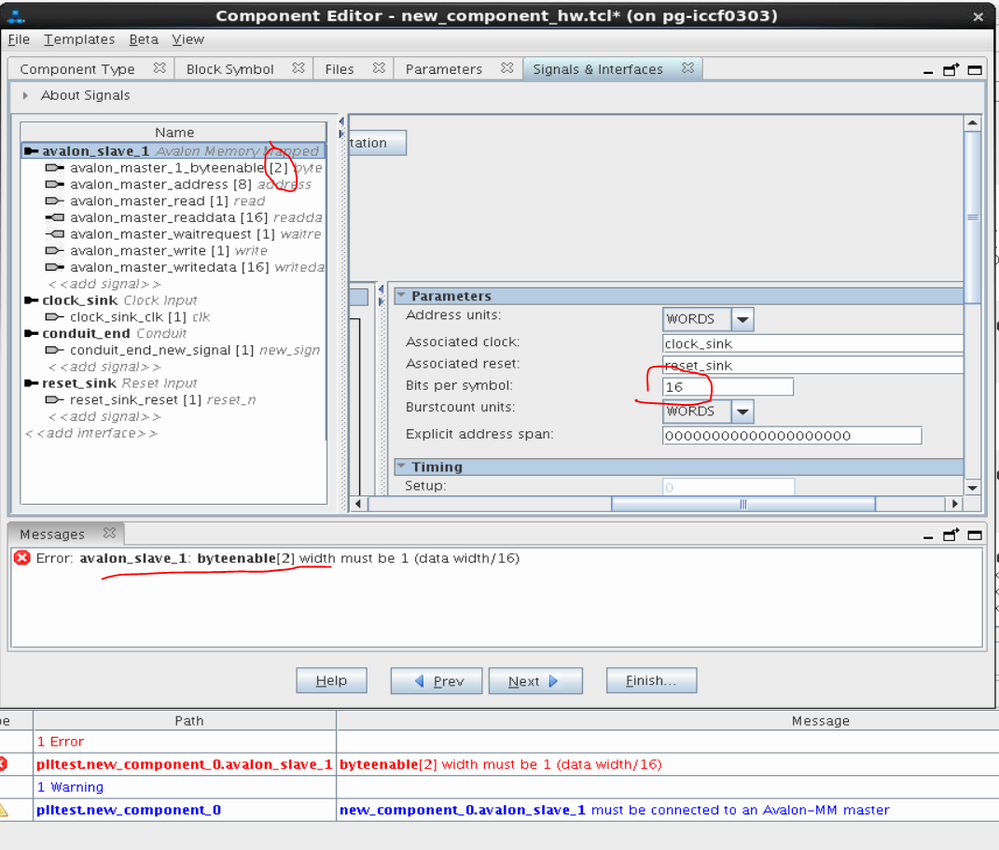Open the Burstcount units dropdown
The height and width of the screenshot is (850, 999).
[x=742, y=411]
